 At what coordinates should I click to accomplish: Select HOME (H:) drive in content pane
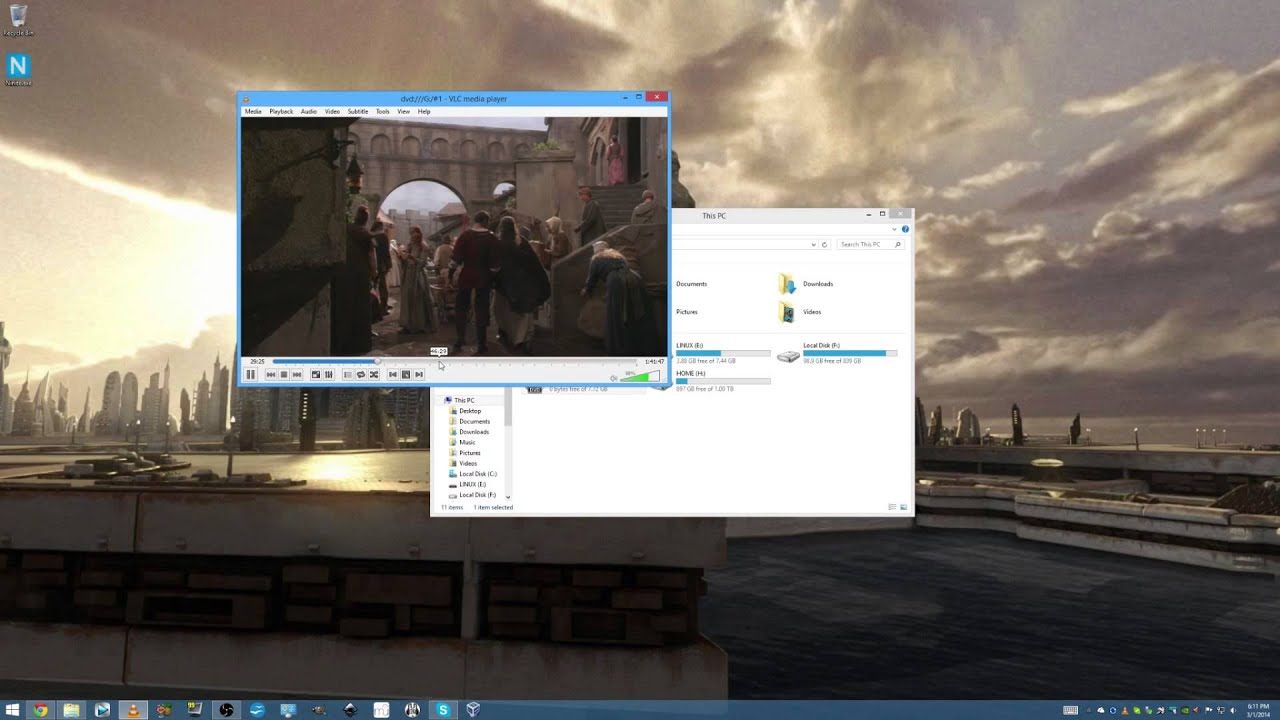coord(722,381)
